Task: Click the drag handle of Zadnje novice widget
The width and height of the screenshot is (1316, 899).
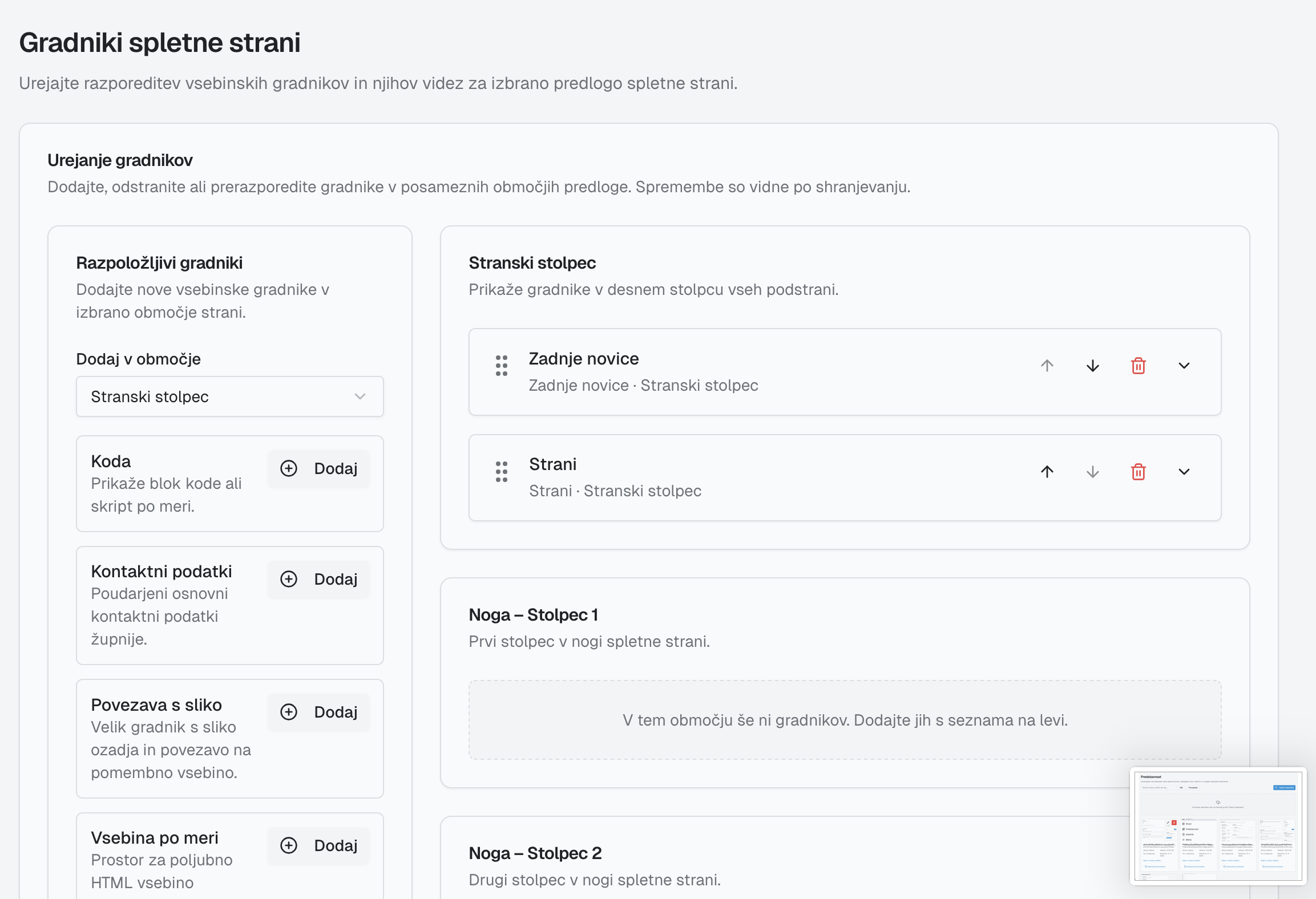Action: click(x=501, y=366)
